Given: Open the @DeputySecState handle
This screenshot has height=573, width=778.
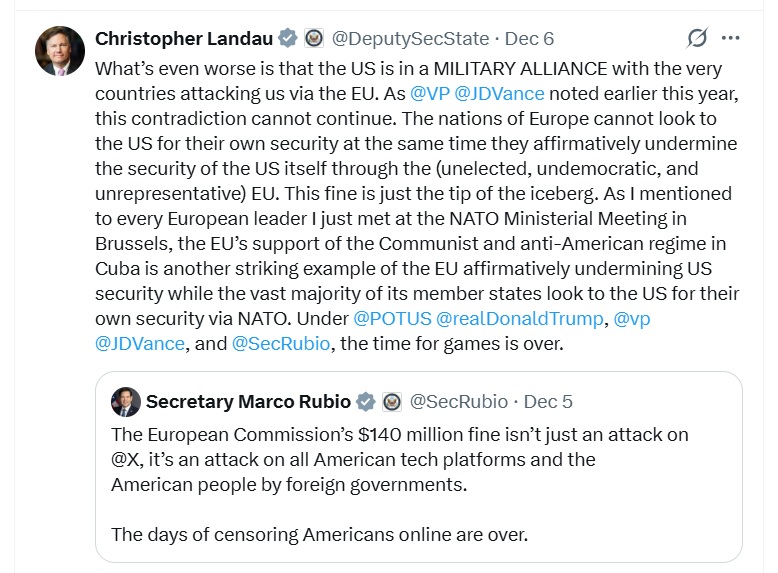Looking at the screenshot, I should (410, 39).
